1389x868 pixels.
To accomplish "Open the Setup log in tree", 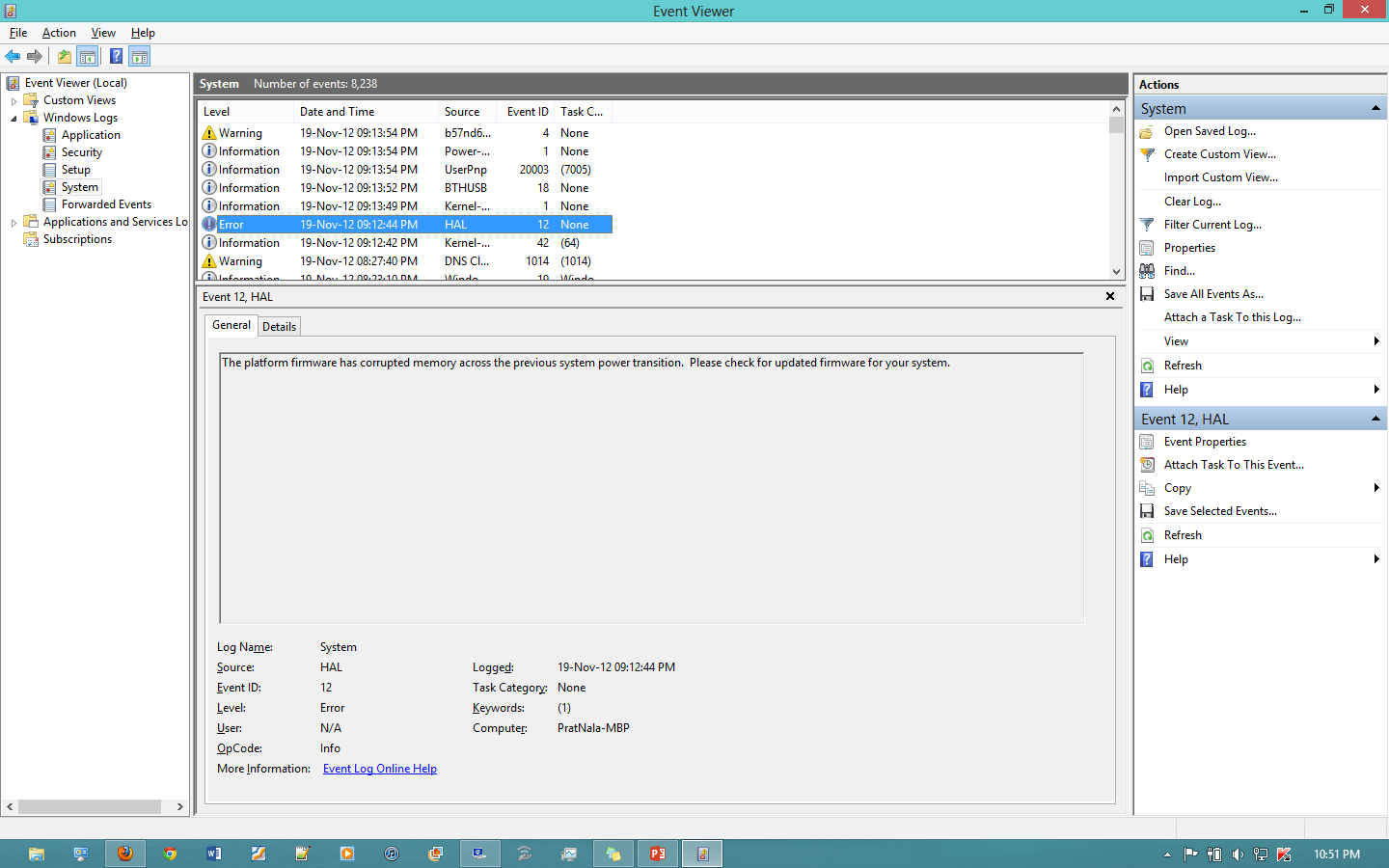I will (x=76, y=170).
